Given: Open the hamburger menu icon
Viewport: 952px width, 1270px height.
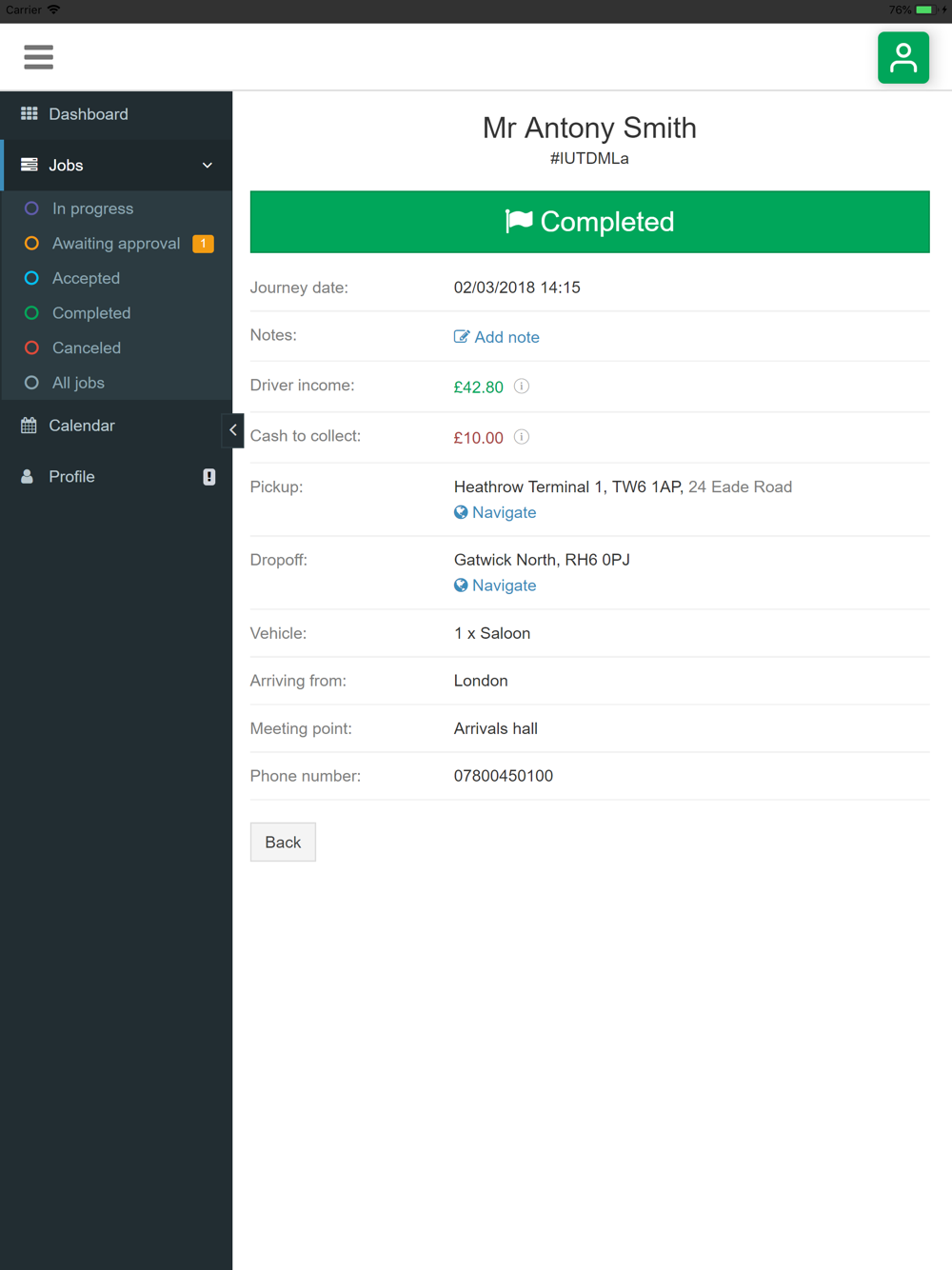Looking at the screenshot, I should point(38,57).
